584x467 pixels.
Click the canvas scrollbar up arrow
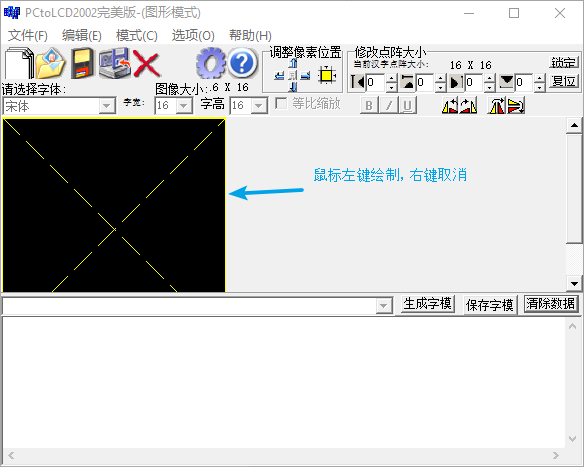(574, 126)
